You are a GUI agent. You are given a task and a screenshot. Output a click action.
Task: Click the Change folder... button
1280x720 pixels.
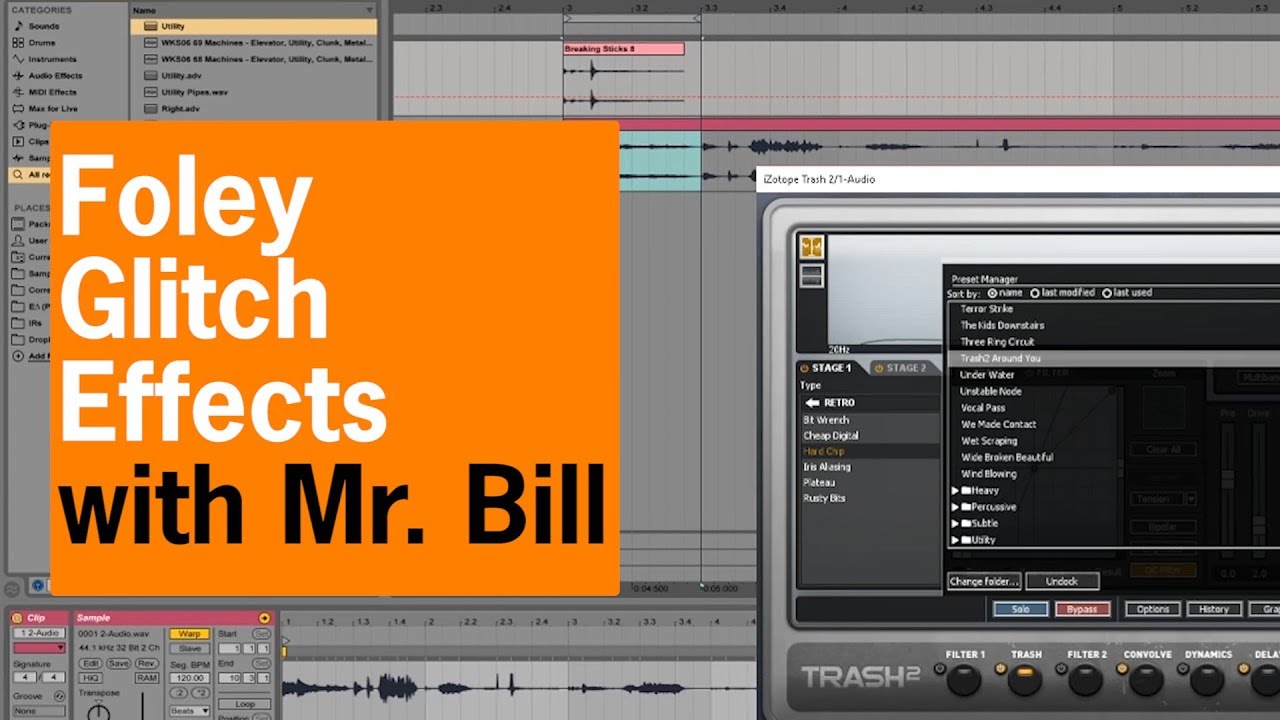[x=984, y=581]
